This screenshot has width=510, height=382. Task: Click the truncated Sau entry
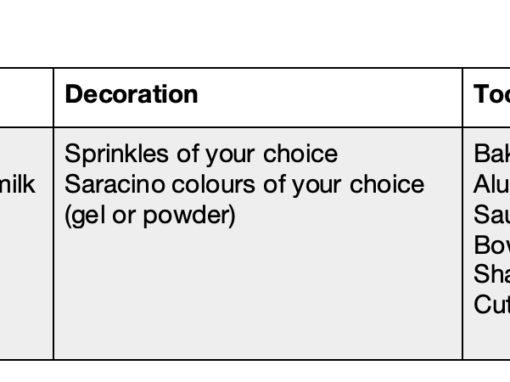(x=492, y=214)
